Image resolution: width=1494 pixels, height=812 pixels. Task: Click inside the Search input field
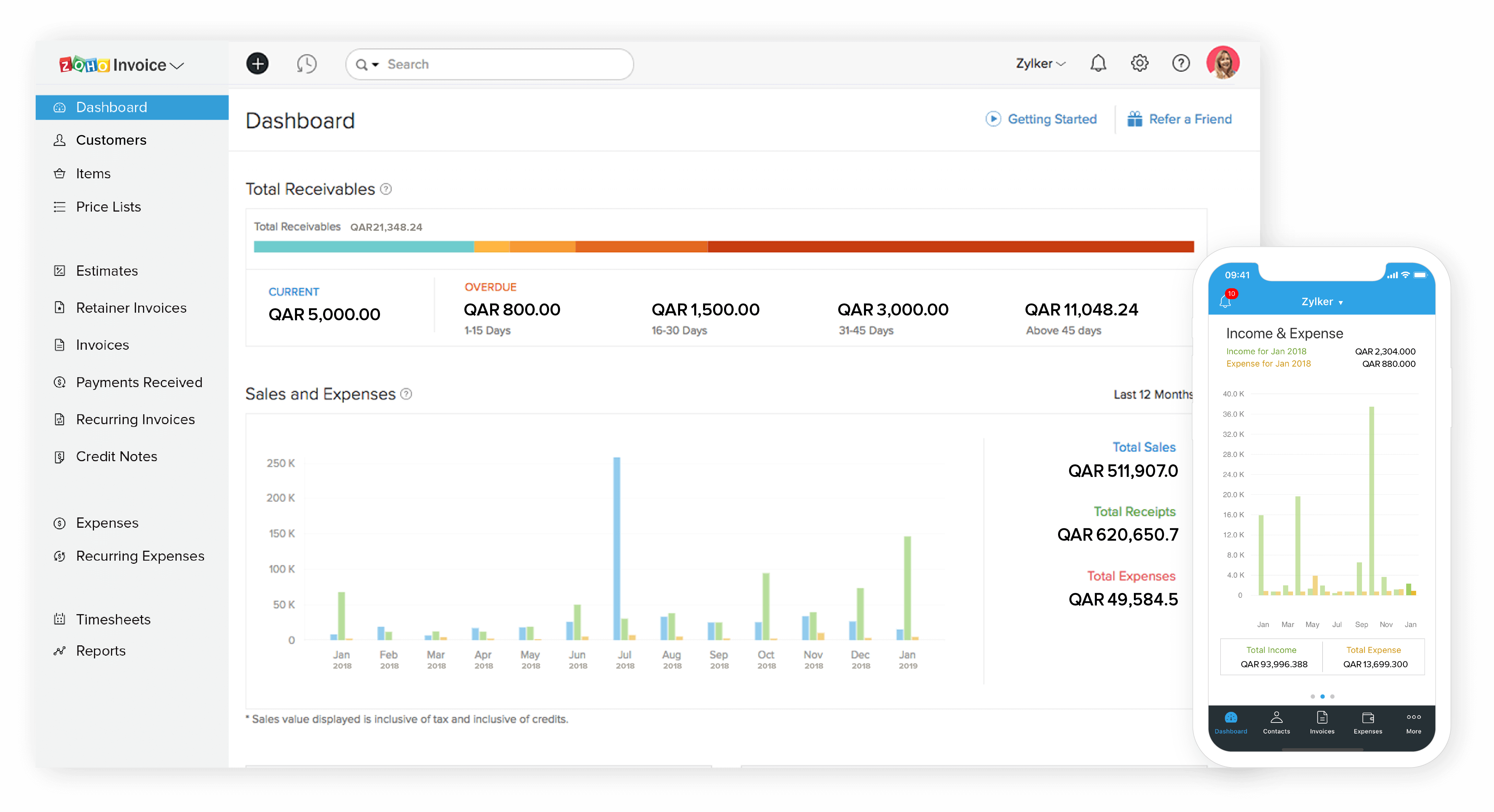coord(505,64)
